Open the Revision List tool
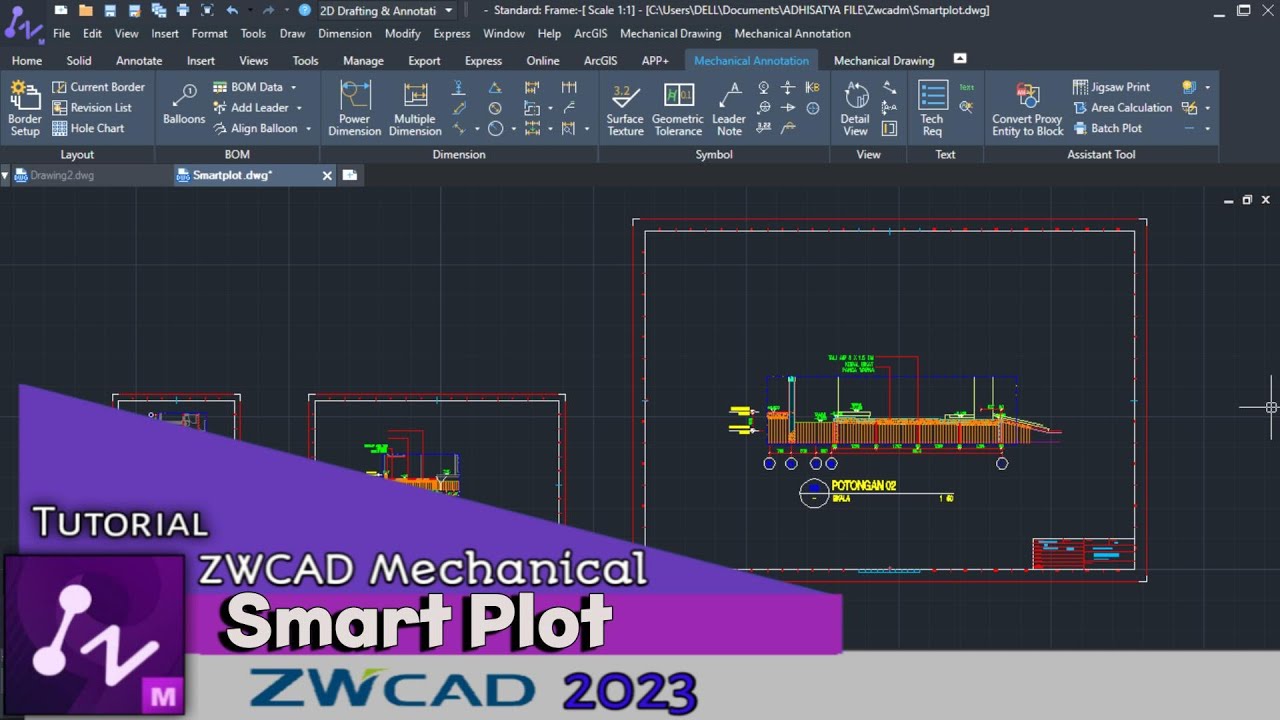The width and height of the screenshot is (1280, 720). point(92,108)
